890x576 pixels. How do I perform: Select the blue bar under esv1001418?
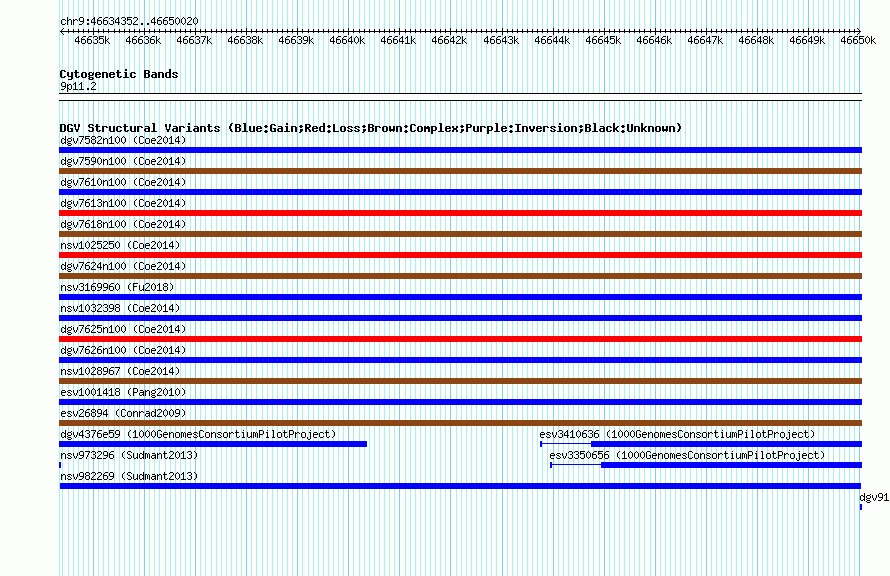click(x=460, y=402)
